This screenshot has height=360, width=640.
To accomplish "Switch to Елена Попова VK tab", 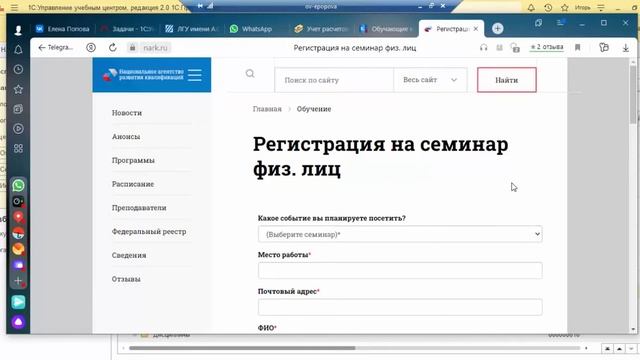I will 63,29.
